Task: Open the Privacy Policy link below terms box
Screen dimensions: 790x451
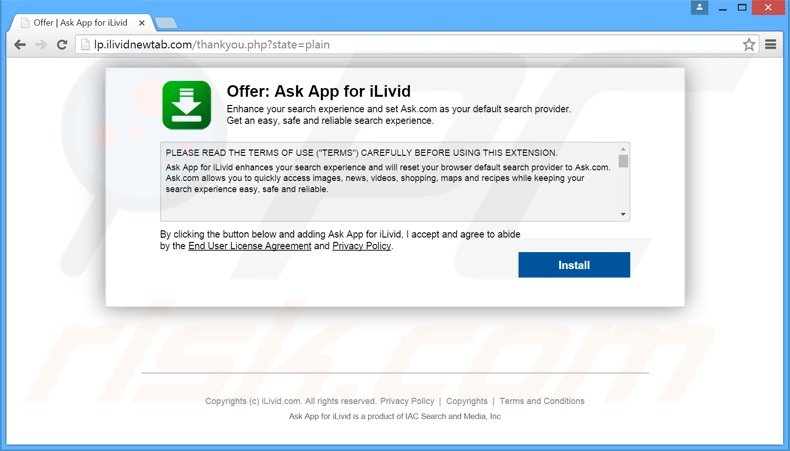Action: point(361,246)
